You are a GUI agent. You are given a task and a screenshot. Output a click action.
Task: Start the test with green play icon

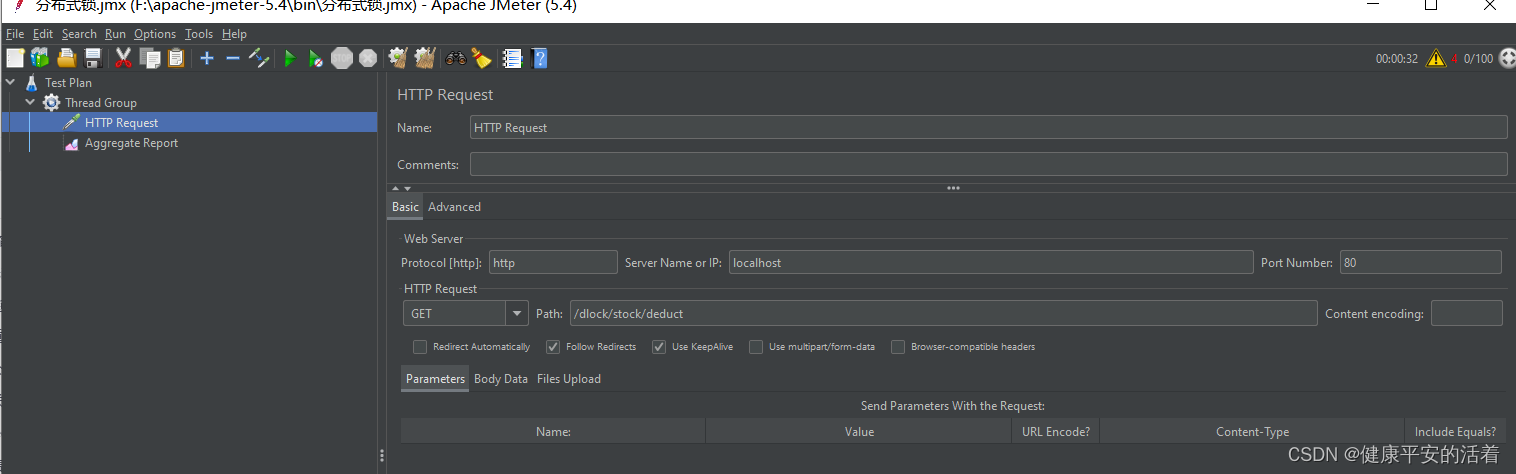pos(289,58)
